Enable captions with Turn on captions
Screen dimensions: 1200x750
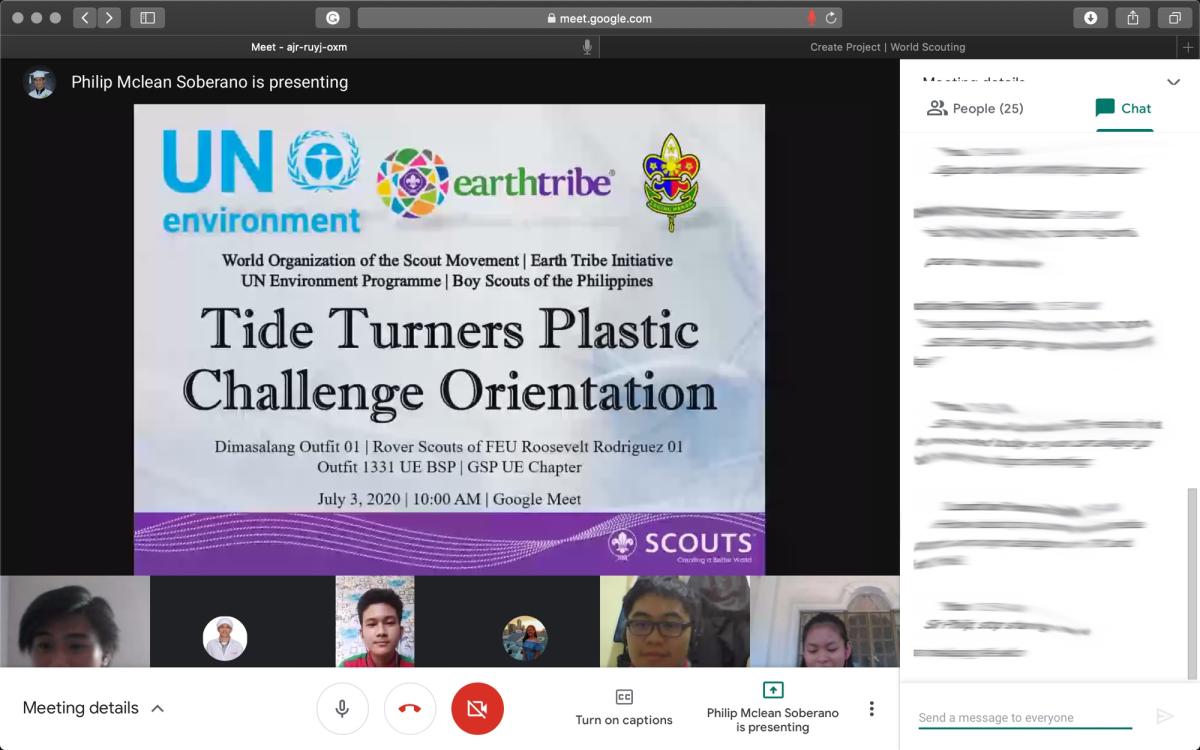(623, 708)
